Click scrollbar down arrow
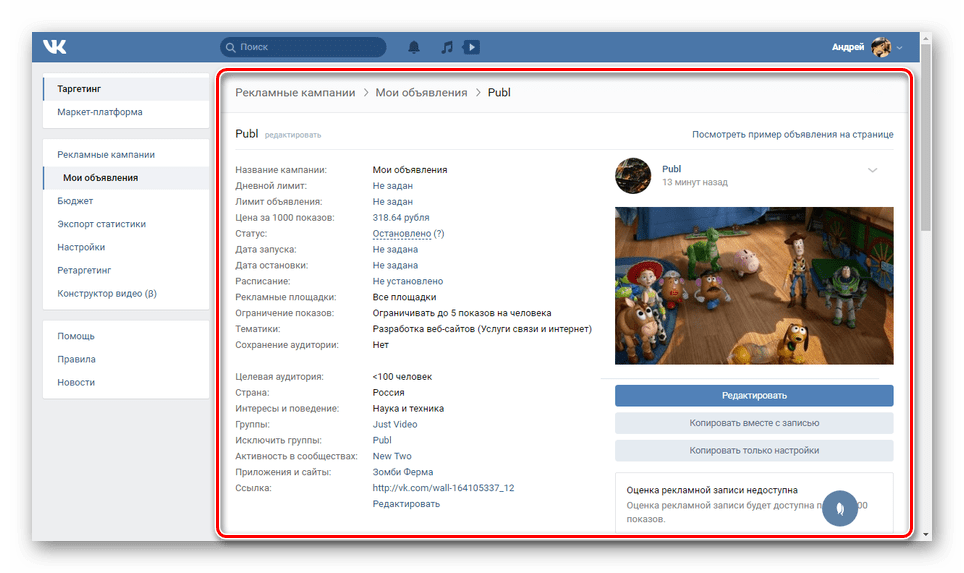This screenshot has width=964, height=573. click(x=926, y=535)
